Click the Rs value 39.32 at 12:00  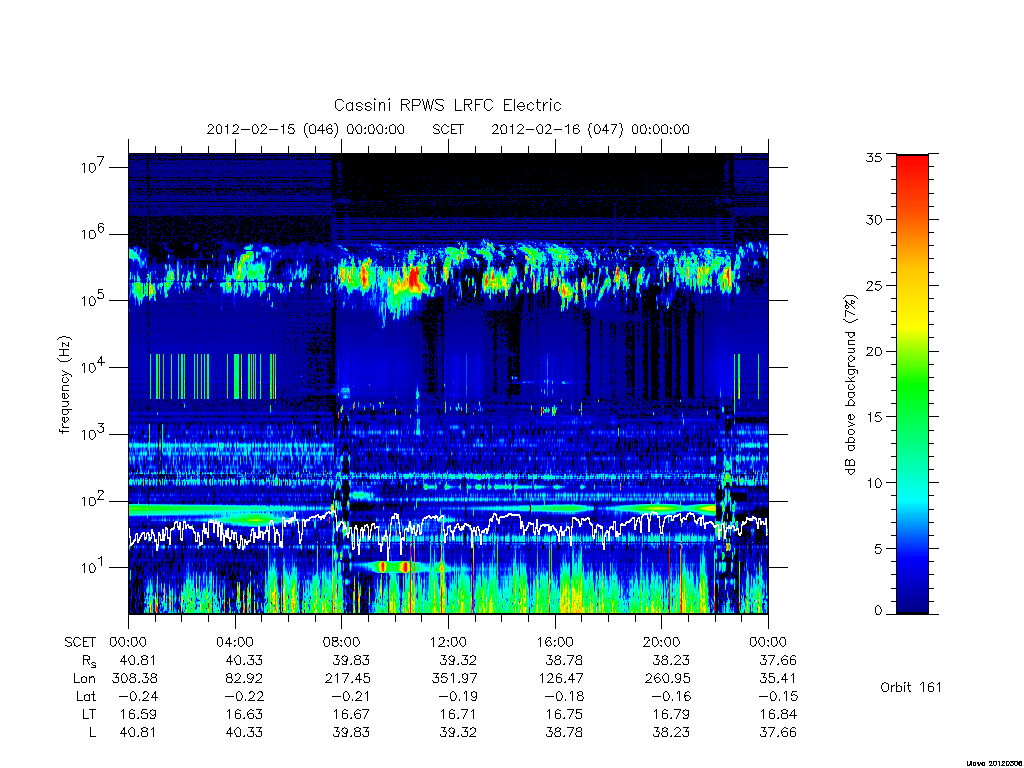[x=457, y=660]
